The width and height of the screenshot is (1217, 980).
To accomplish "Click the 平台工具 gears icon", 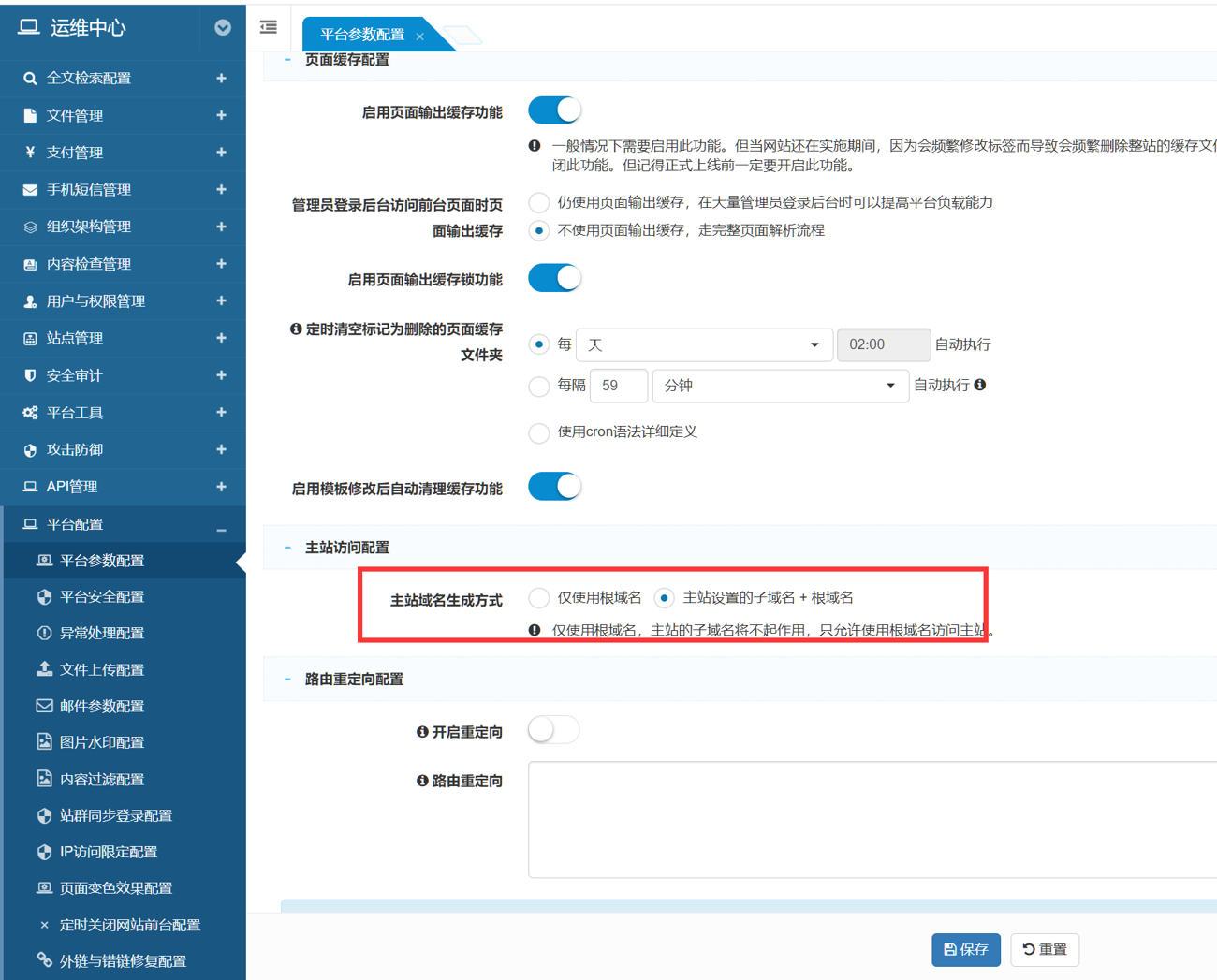I will coord(30,413).
